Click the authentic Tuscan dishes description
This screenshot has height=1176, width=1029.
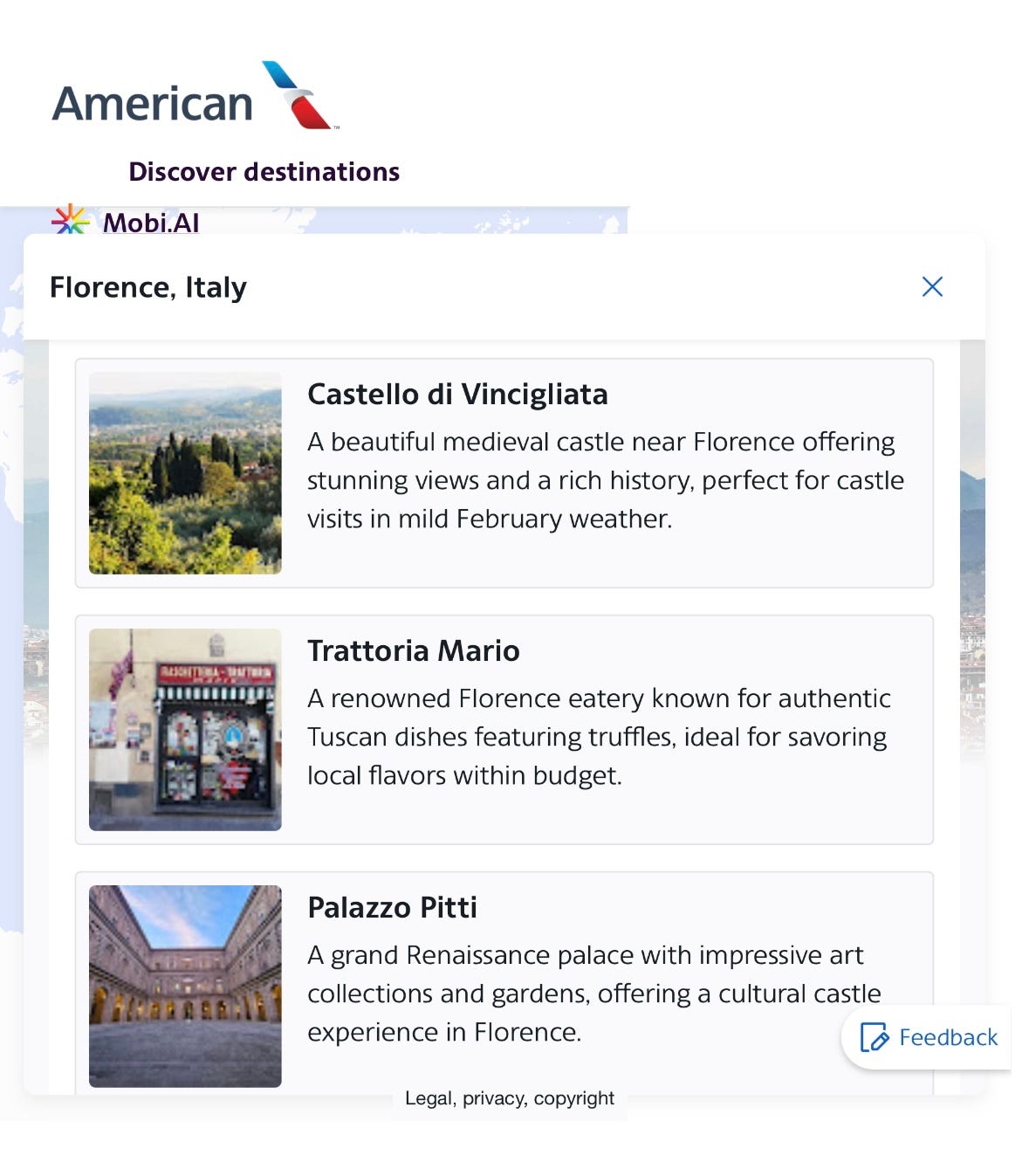point(599,737)
